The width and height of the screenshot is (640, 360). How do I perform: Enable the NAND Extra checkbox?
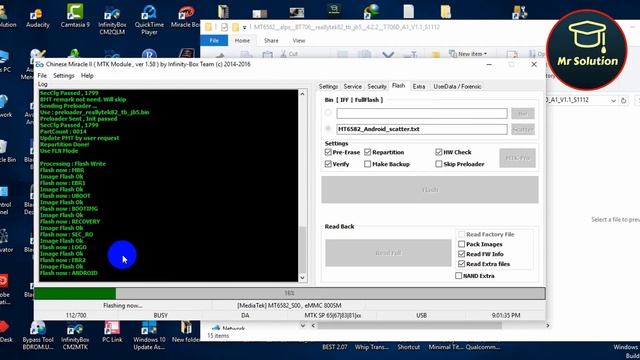click(x=458, y=276)
